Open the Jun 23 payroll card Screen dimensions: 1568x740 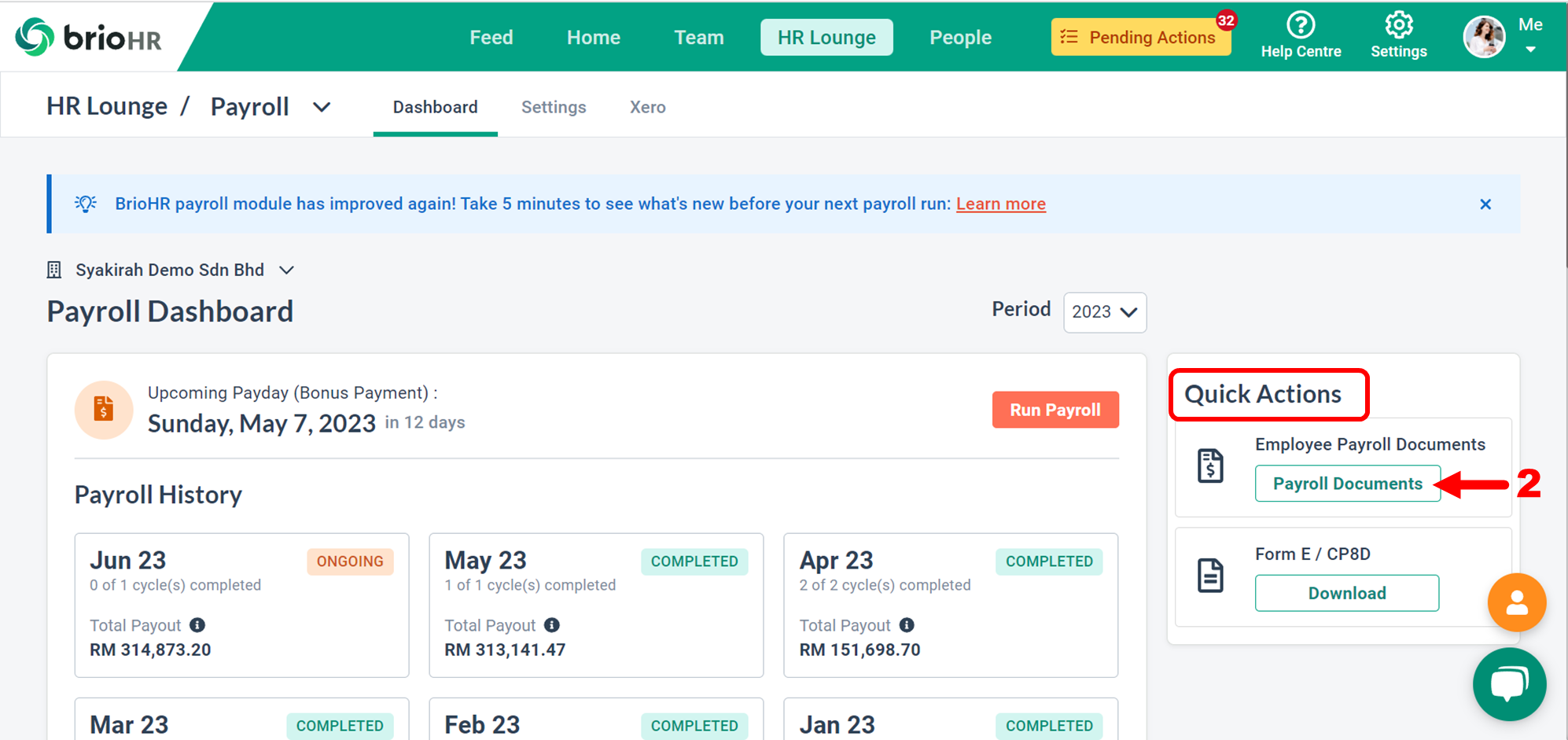click(242, 606)
